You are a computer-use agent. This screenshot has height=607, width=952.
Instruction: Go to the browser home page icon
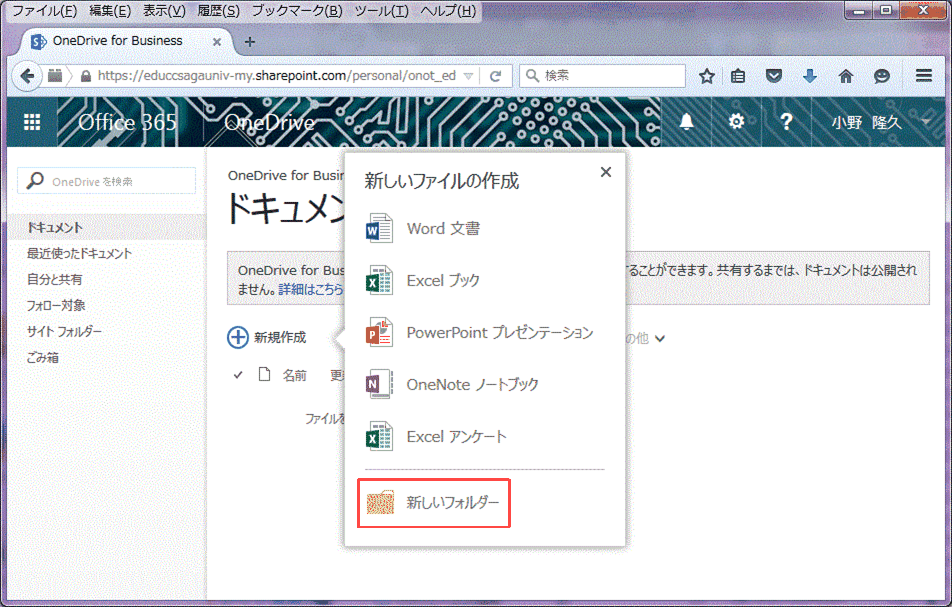(845, 76)
